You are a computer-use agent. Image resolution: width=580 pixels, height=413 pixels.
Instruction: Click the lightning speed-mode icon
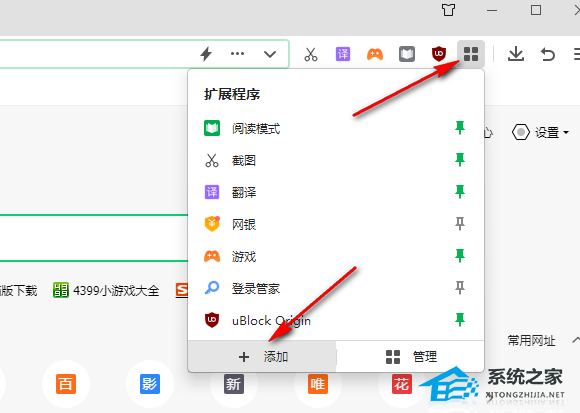click(206, 54)
